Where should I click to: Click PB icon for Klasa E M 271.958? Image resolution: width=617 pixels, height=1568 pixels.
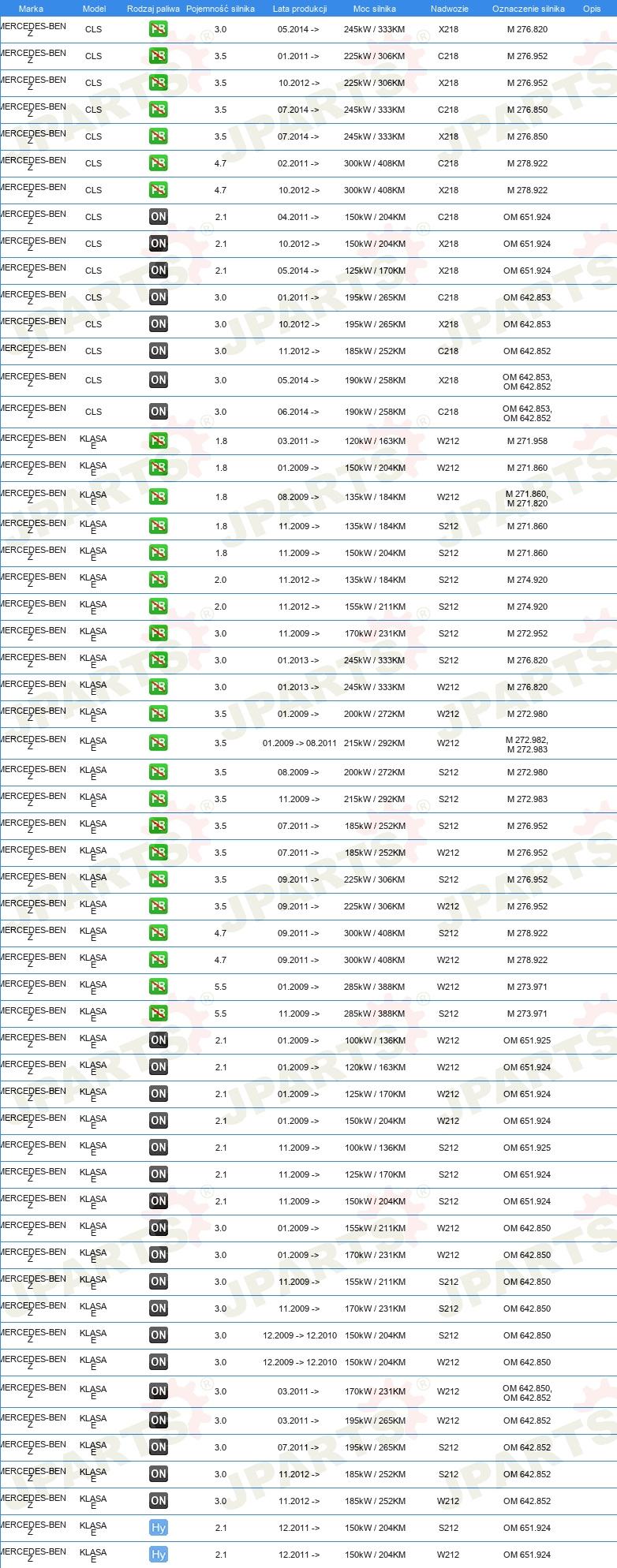[x=158, y=441]
